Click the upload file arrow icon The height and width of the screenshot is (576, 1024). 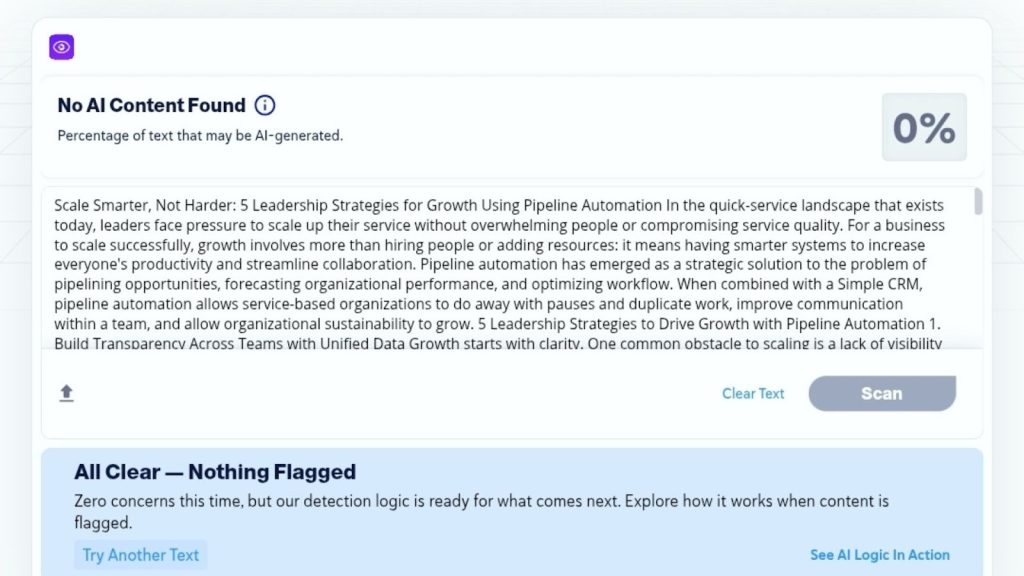[x=66, y=393]
